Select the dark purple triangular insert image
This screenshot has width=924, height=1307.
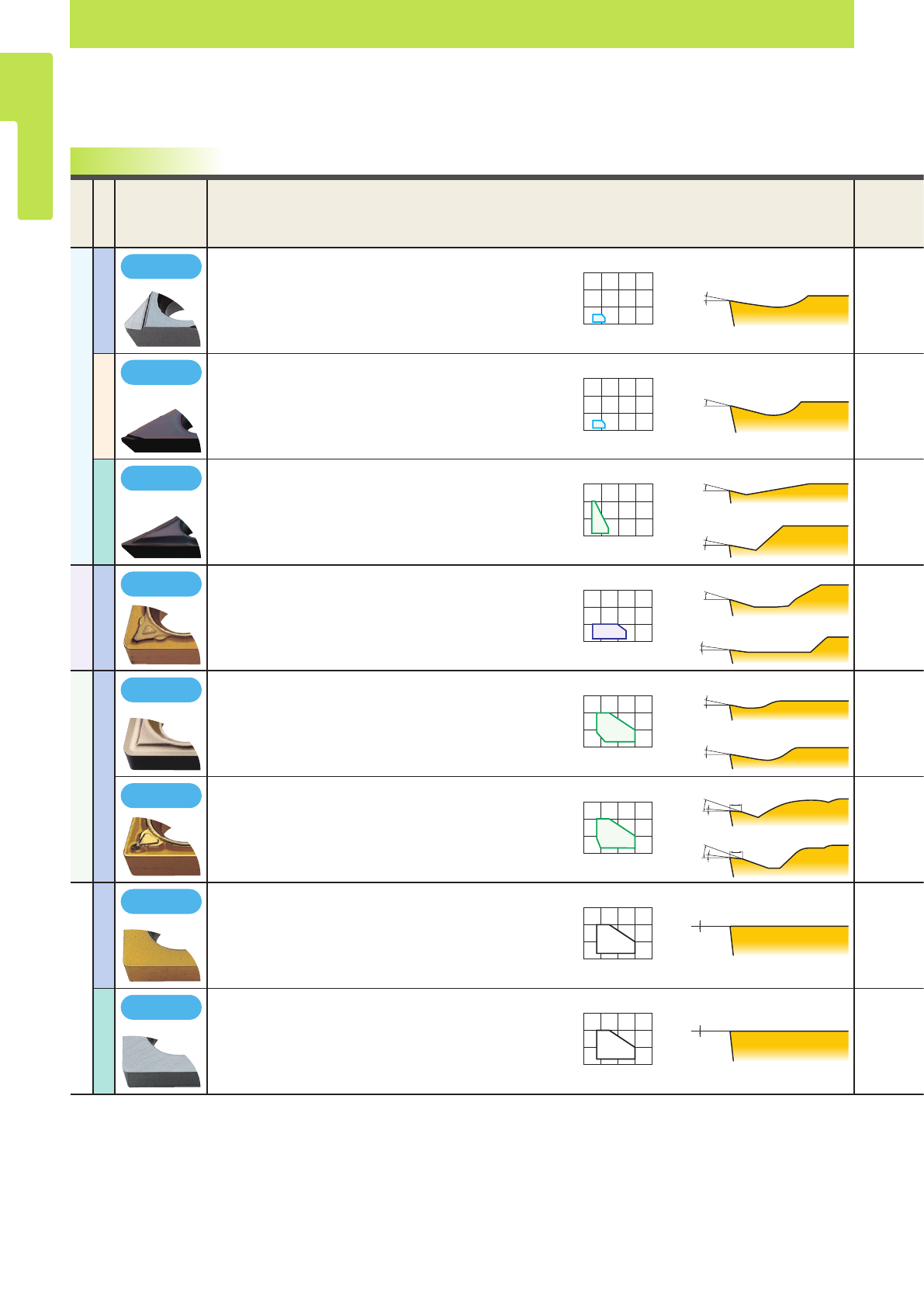161,431
